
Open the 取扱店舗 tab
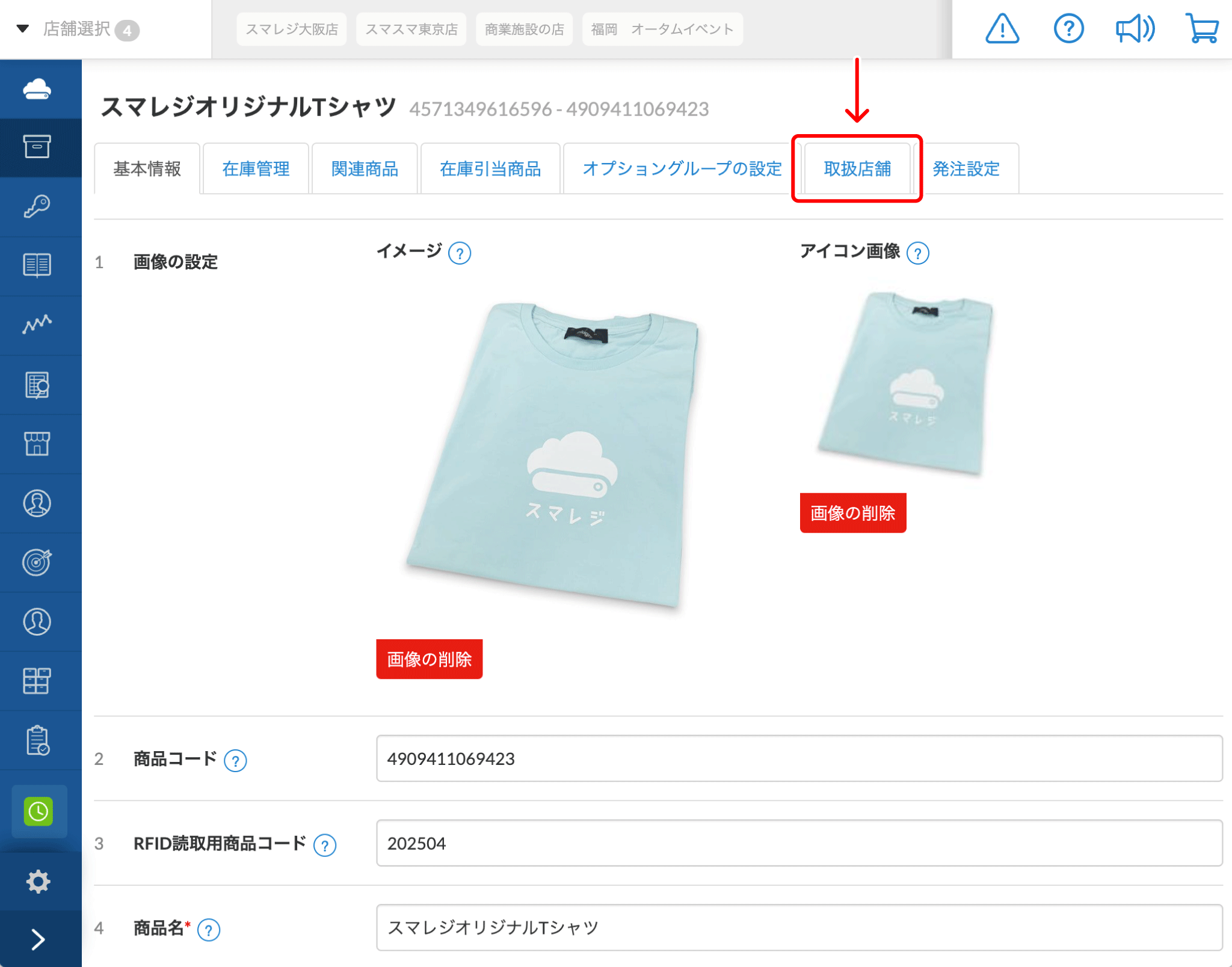pos(858,169)
